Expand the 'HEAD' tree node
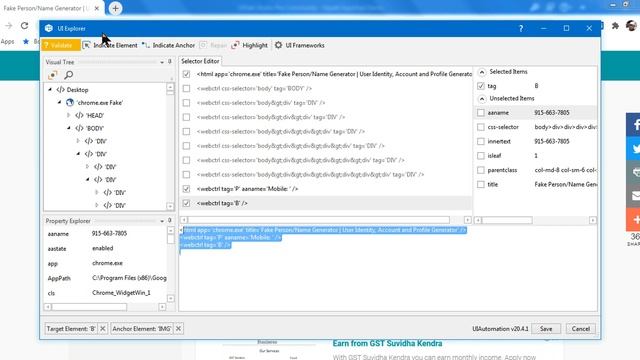Image resolution: width=640 pixels, height=360 pixels. tap(69, 116)
